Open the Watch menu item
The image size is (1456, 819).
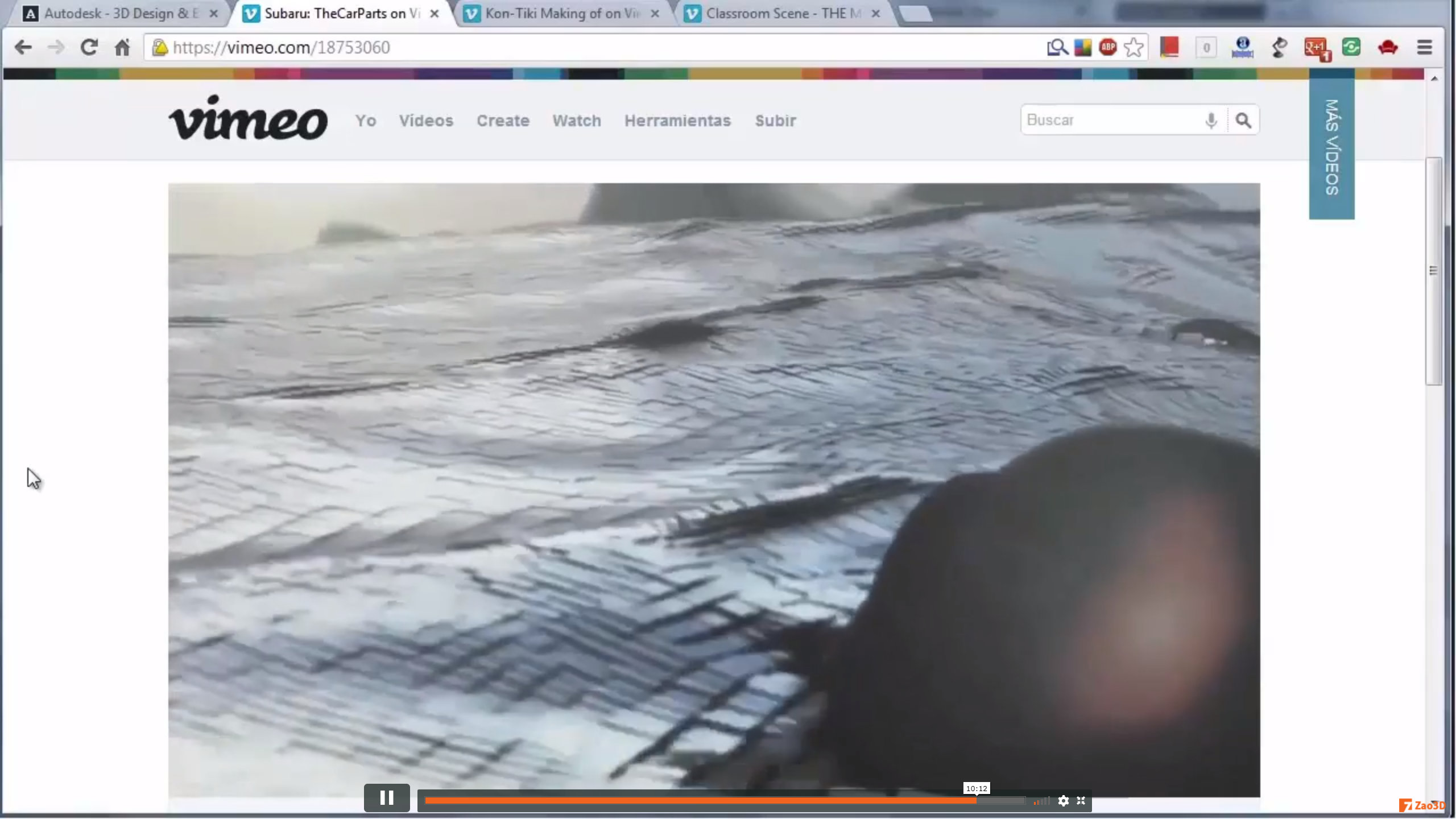pyautogui.click(x=577, y=121)
